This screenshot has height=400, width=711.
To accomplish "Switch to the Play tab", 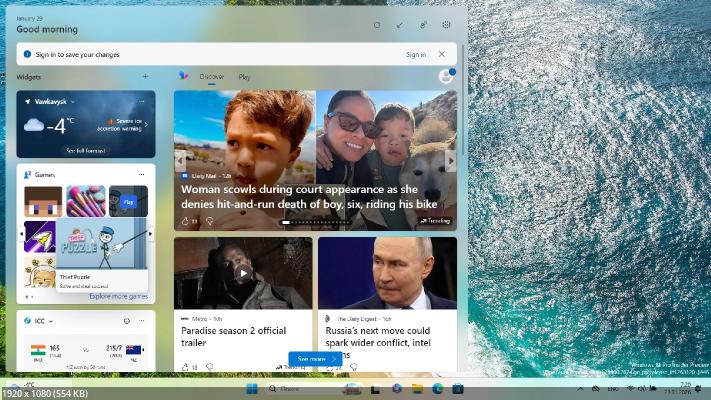I will pyautogui.click(x=245, y=77).
